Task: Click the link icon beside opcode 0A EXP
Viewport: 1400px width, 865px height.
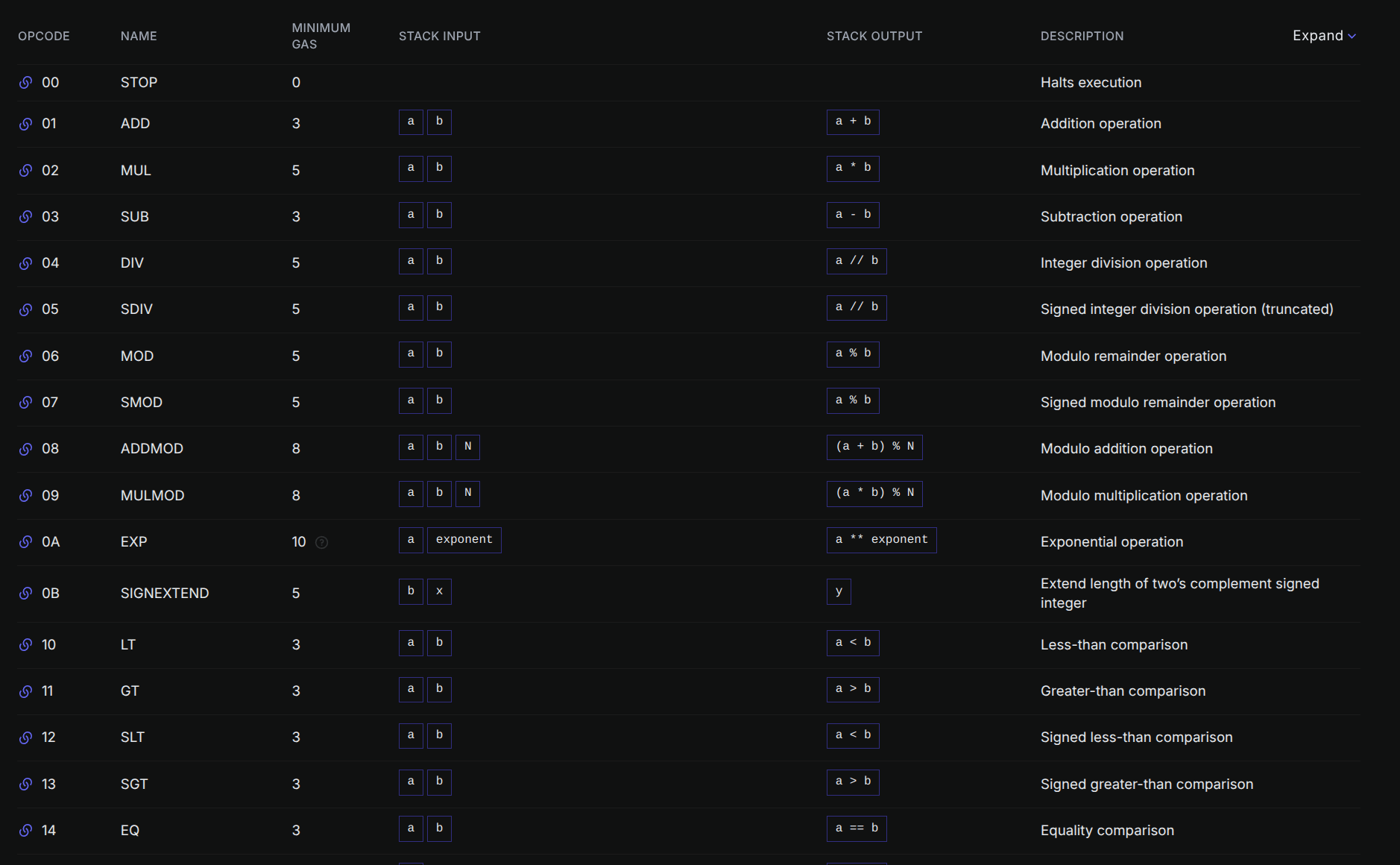Action: pos(25,542)
